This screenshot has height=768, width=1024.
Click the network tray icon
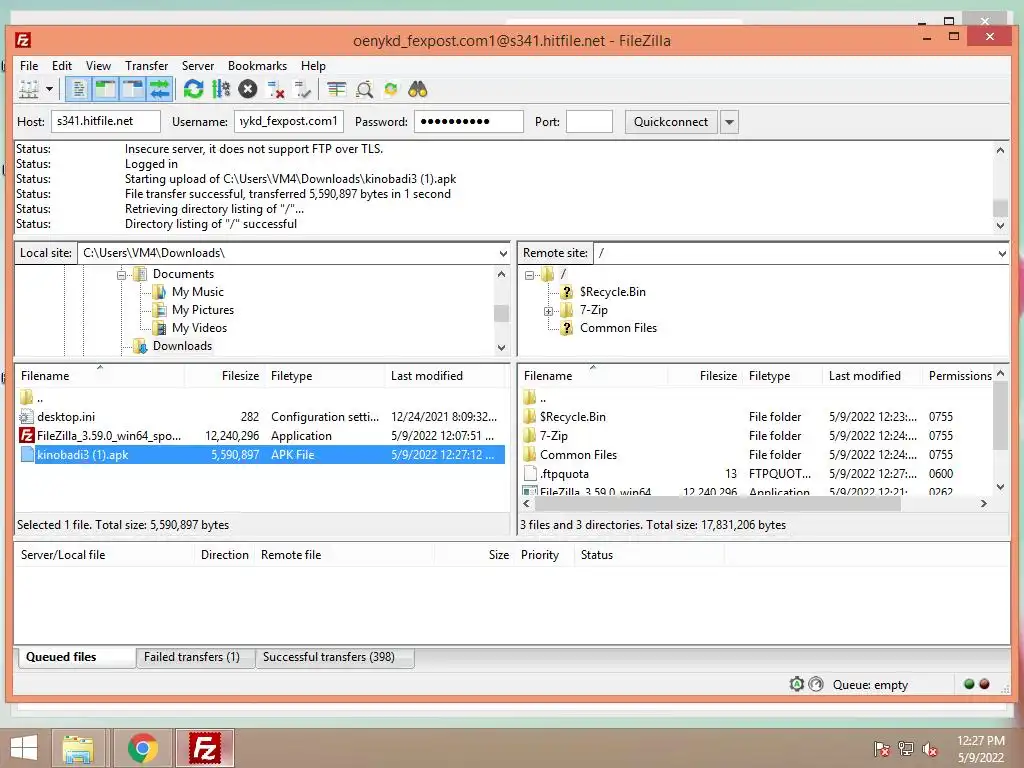pos(906,749)
